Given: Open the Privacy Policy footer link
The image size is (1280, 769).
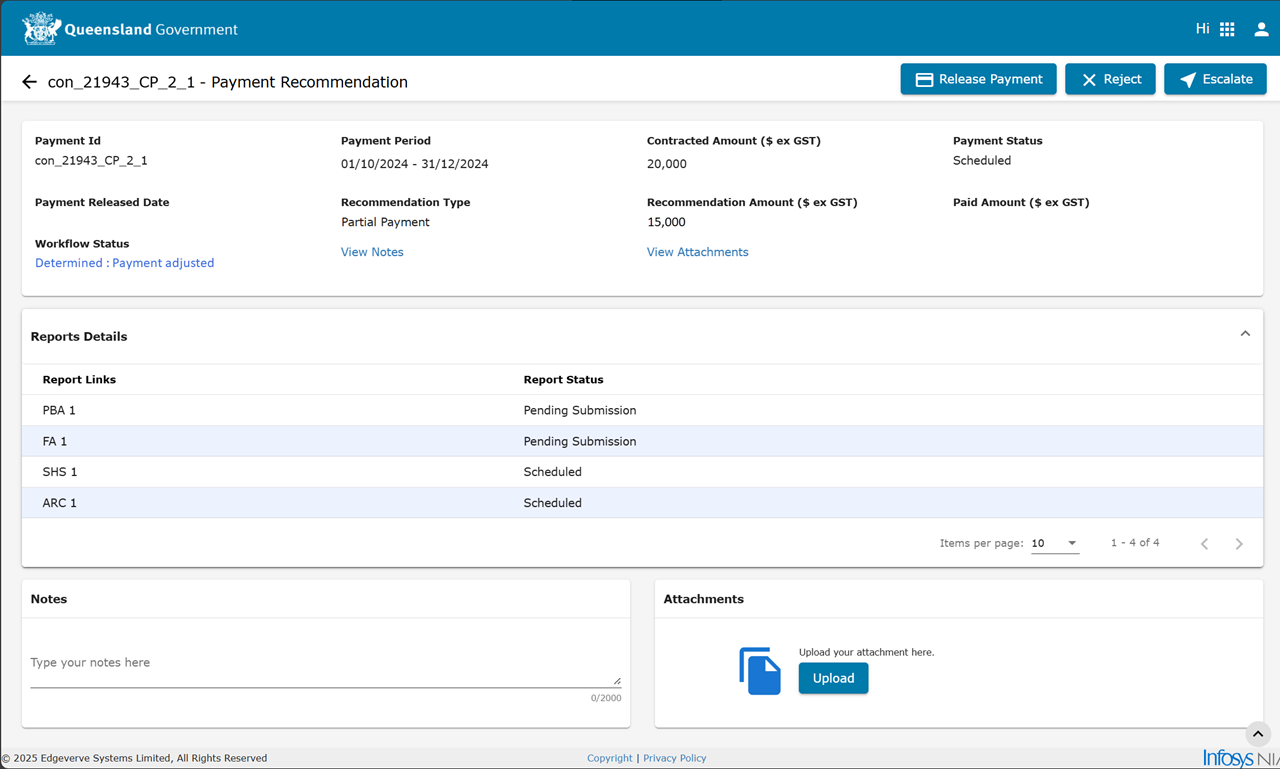Looking at the screenshot, I should click(674, 758).
